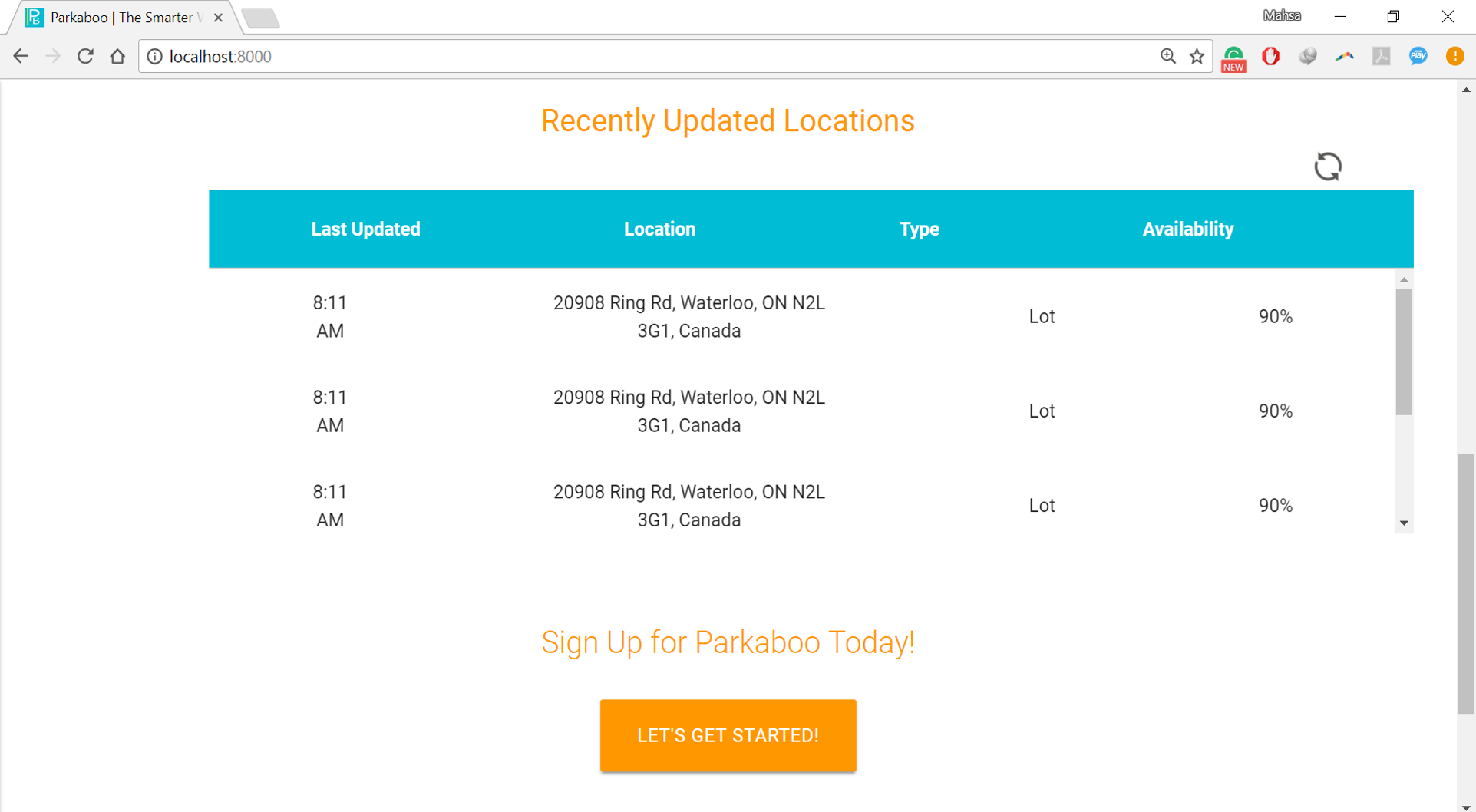This screenshot has height=812, width=1476.
Task: Click the blue Pay extension icon
Action: pos(1418,56)
